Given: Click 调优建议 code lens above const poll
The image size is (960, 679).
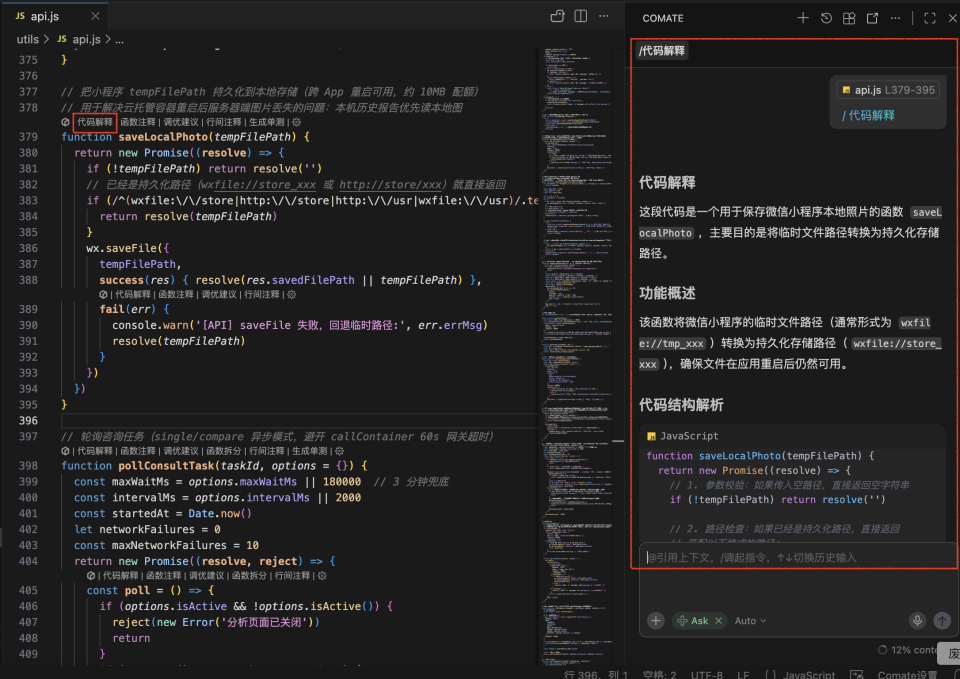Looking at the screenshot, I should [x=206, y=576].
